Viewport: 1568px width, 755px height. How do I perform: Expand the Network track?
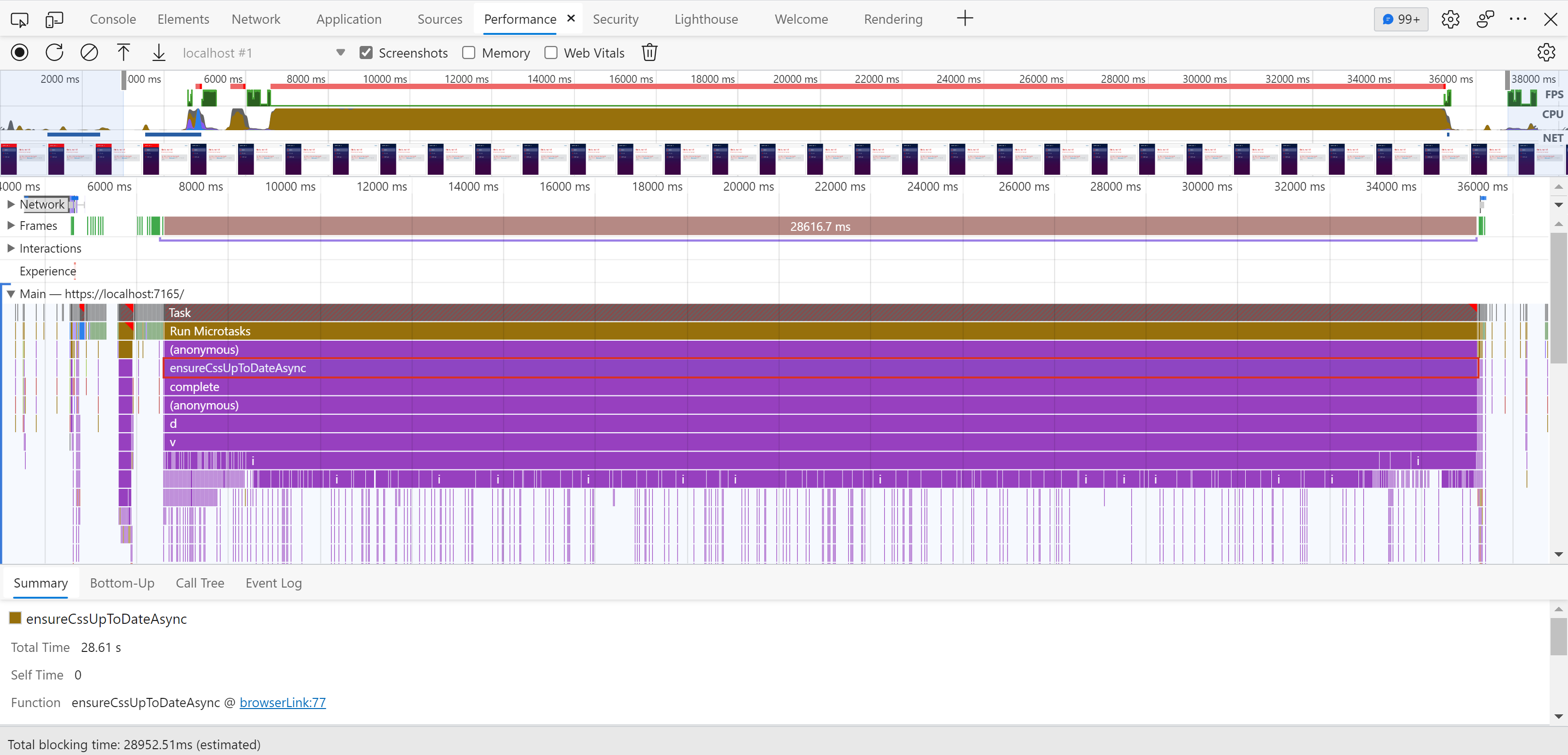tap(10, 204)
